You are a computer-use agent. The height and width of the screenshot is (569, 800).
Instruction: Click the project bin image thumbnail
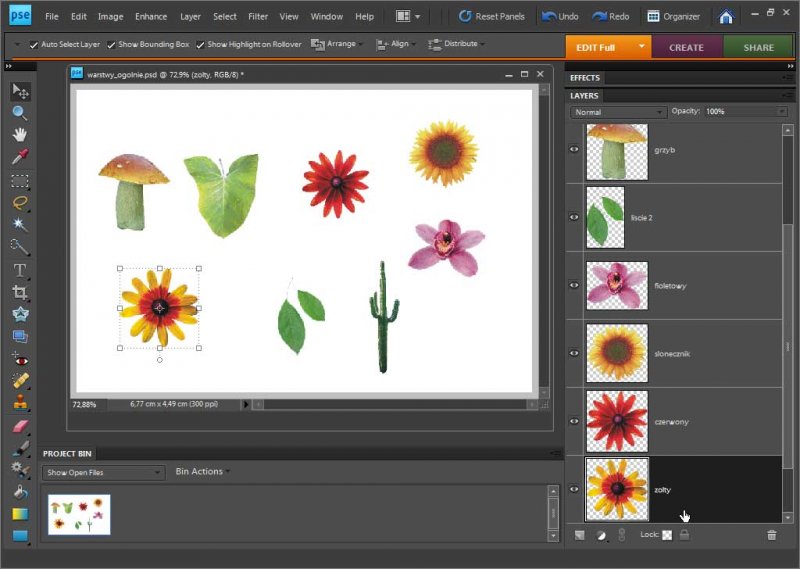pyautogui.click(x=79, y=514)
